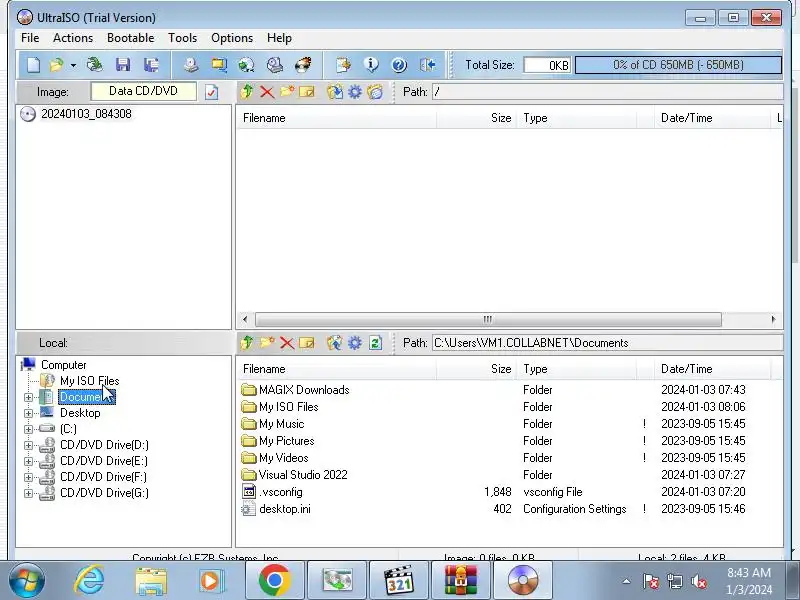Click the blue information 'i' toolbar icon
The height and width of the screenshot is (600, 800).
(x=371, y=65)
